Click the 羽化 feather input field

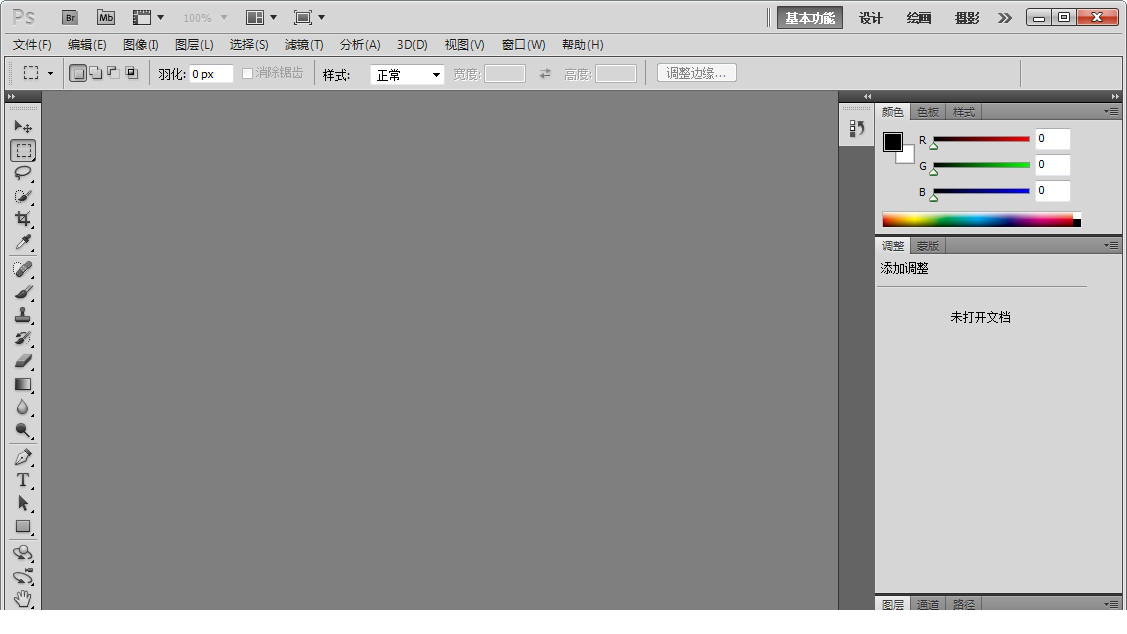tap(211, 74)
